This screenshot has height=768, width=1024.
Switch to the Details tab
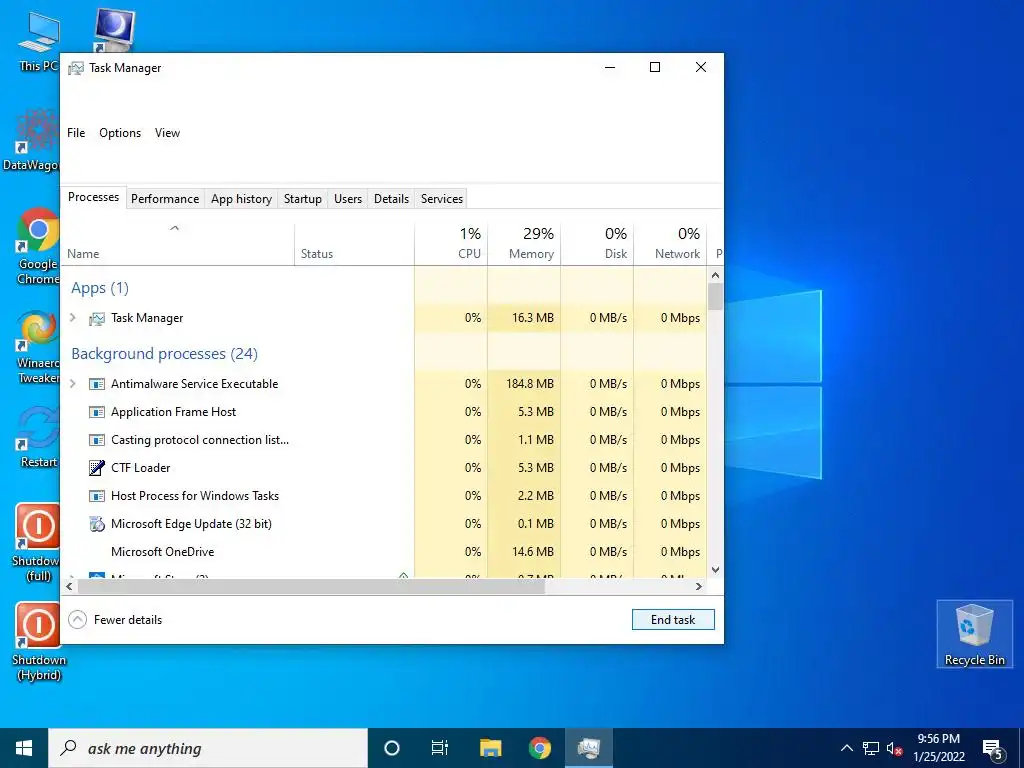click(391, 199)
